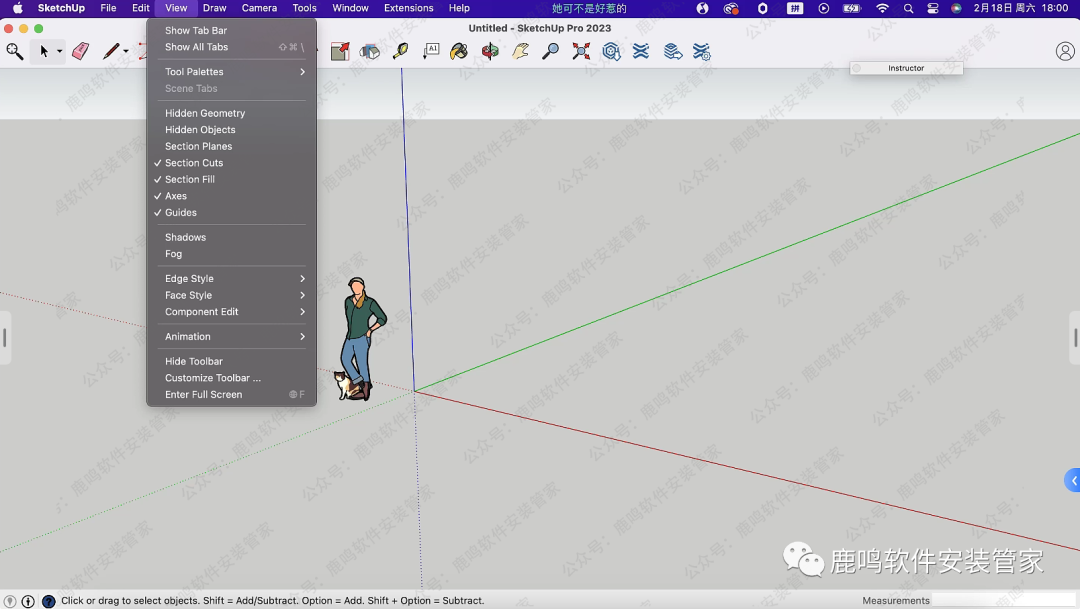Click Customize Toolbar menu entry

(x=212, y=378)
